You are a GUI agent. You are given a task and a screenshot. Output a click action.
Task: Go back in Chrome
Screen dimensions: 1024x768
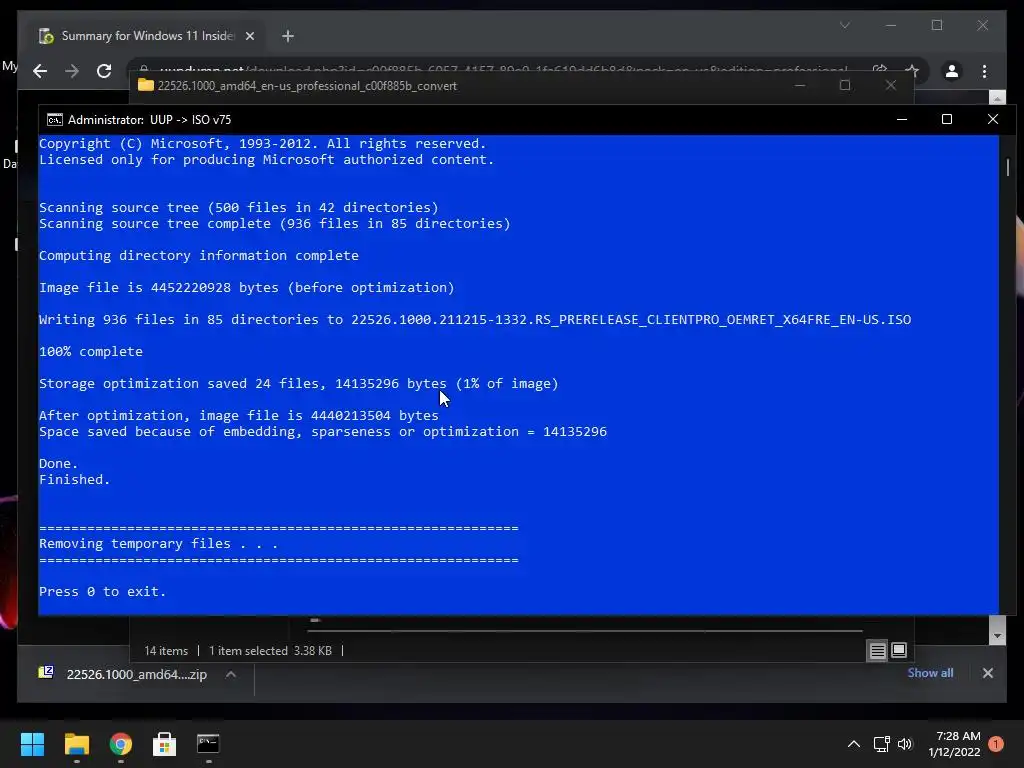pyautogui.click(x=40, y=71)
